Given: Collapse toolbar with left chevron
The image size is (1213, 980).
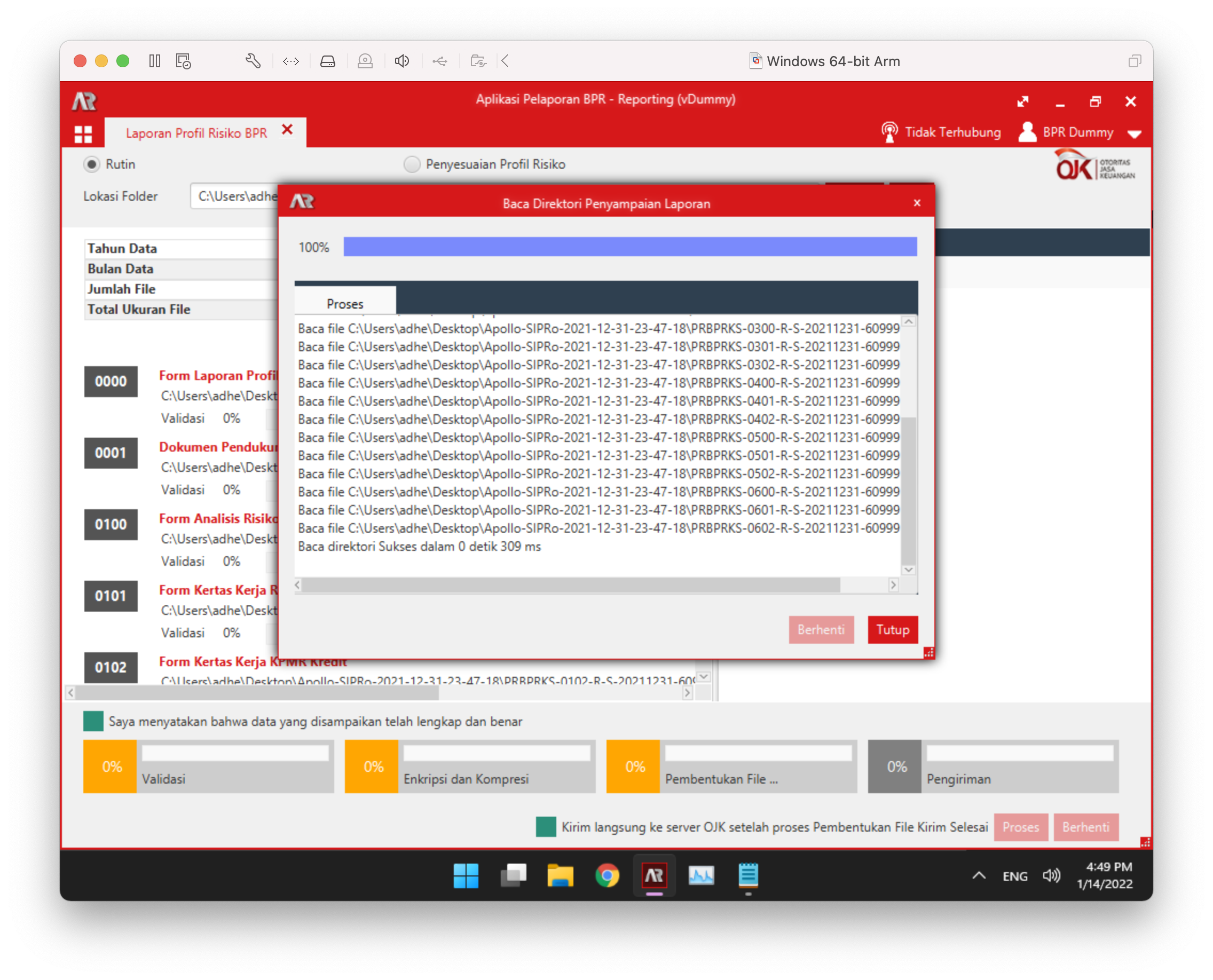Looking at the screenshot, I should coord(506,61).
